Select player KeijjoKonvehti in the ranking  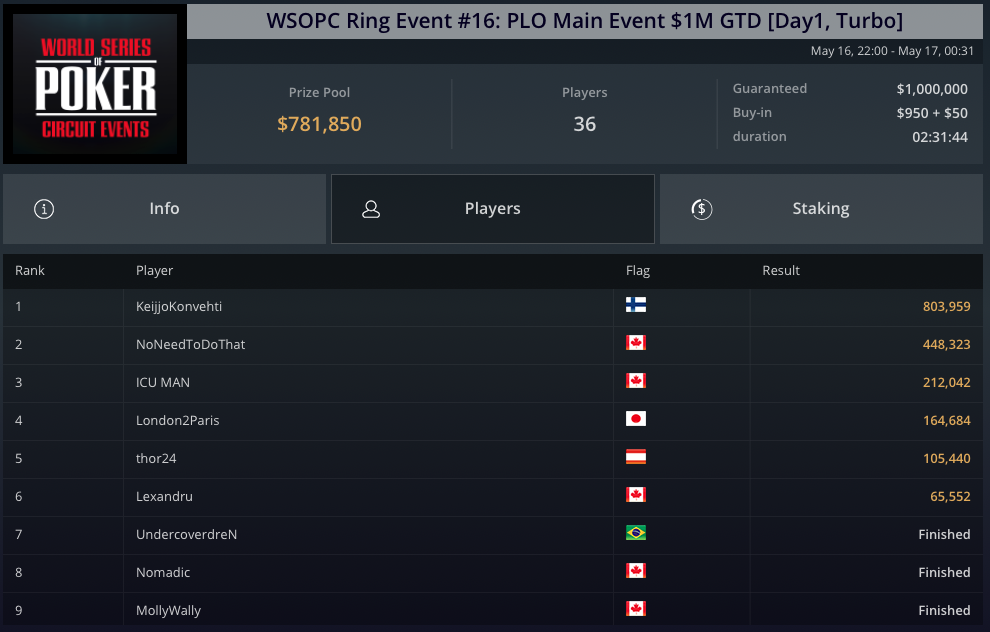click(x=177, y=306)
